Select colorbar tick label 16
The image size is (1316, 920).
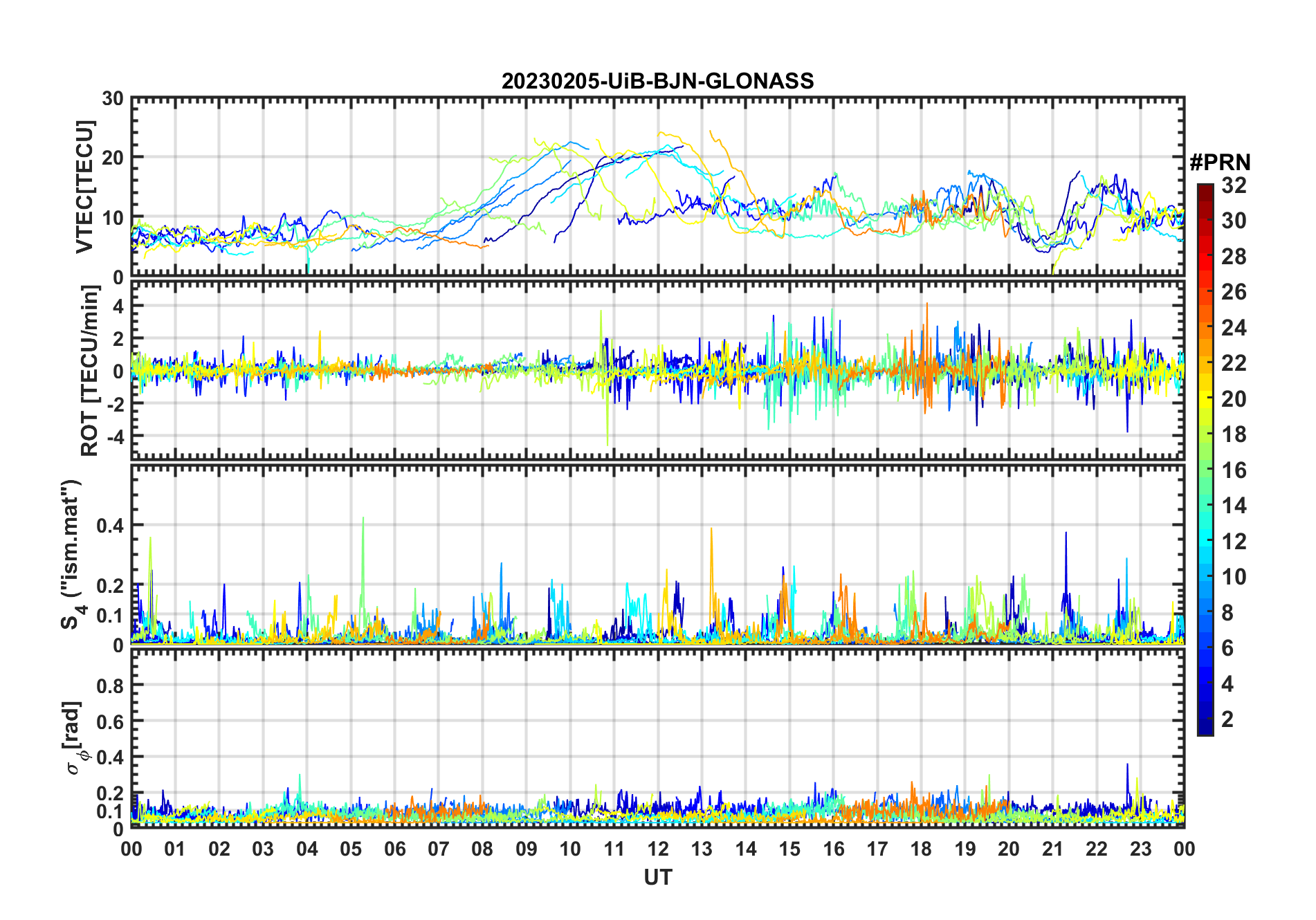(1234, 470)
